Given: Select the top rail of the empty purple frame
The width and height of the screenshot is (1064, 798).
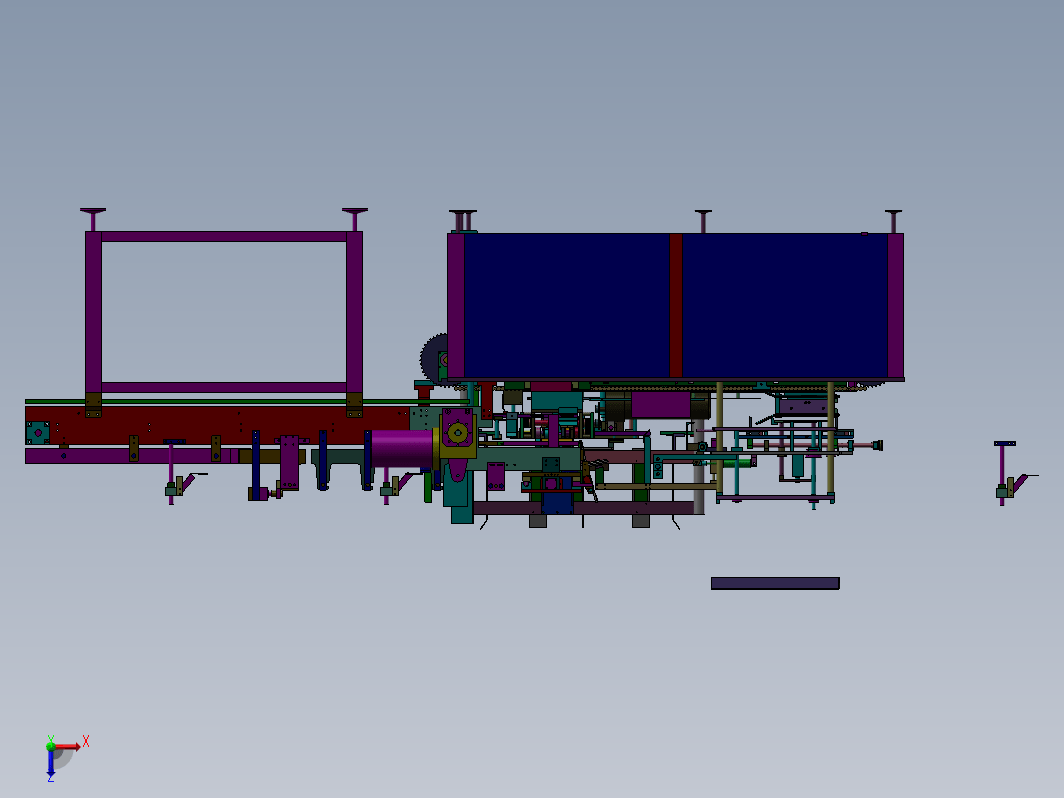Looking at the screenshot, I should point(224,237).
